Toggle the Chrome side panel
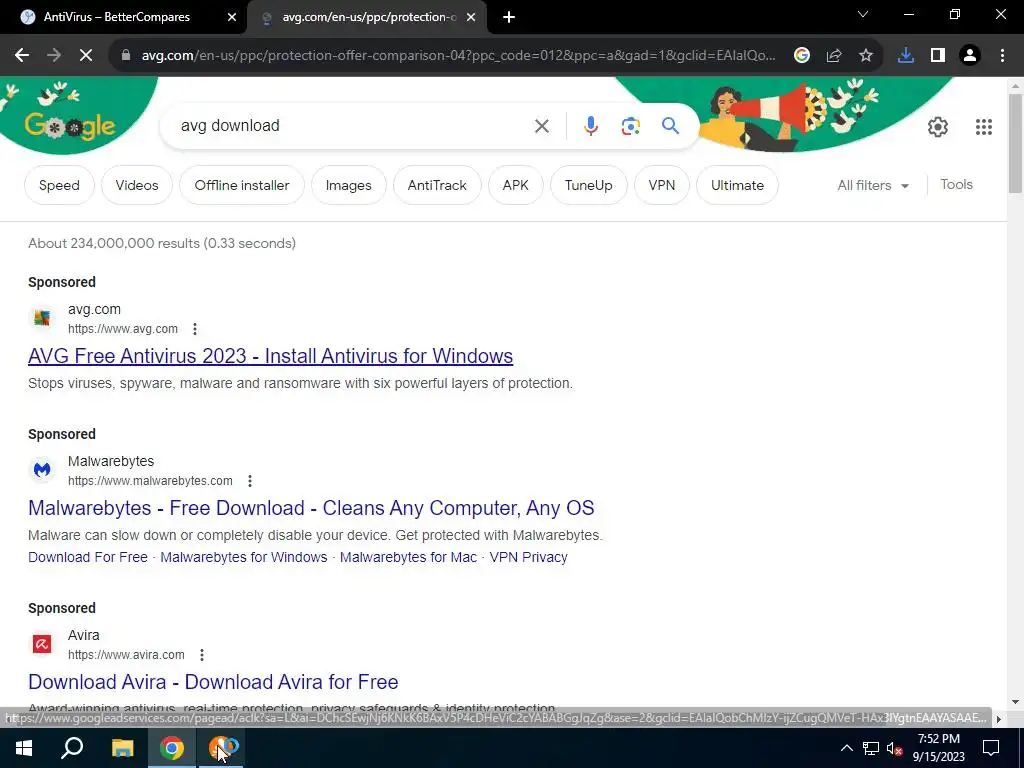This screenshot has width=1024, height=768. (938, 56)
